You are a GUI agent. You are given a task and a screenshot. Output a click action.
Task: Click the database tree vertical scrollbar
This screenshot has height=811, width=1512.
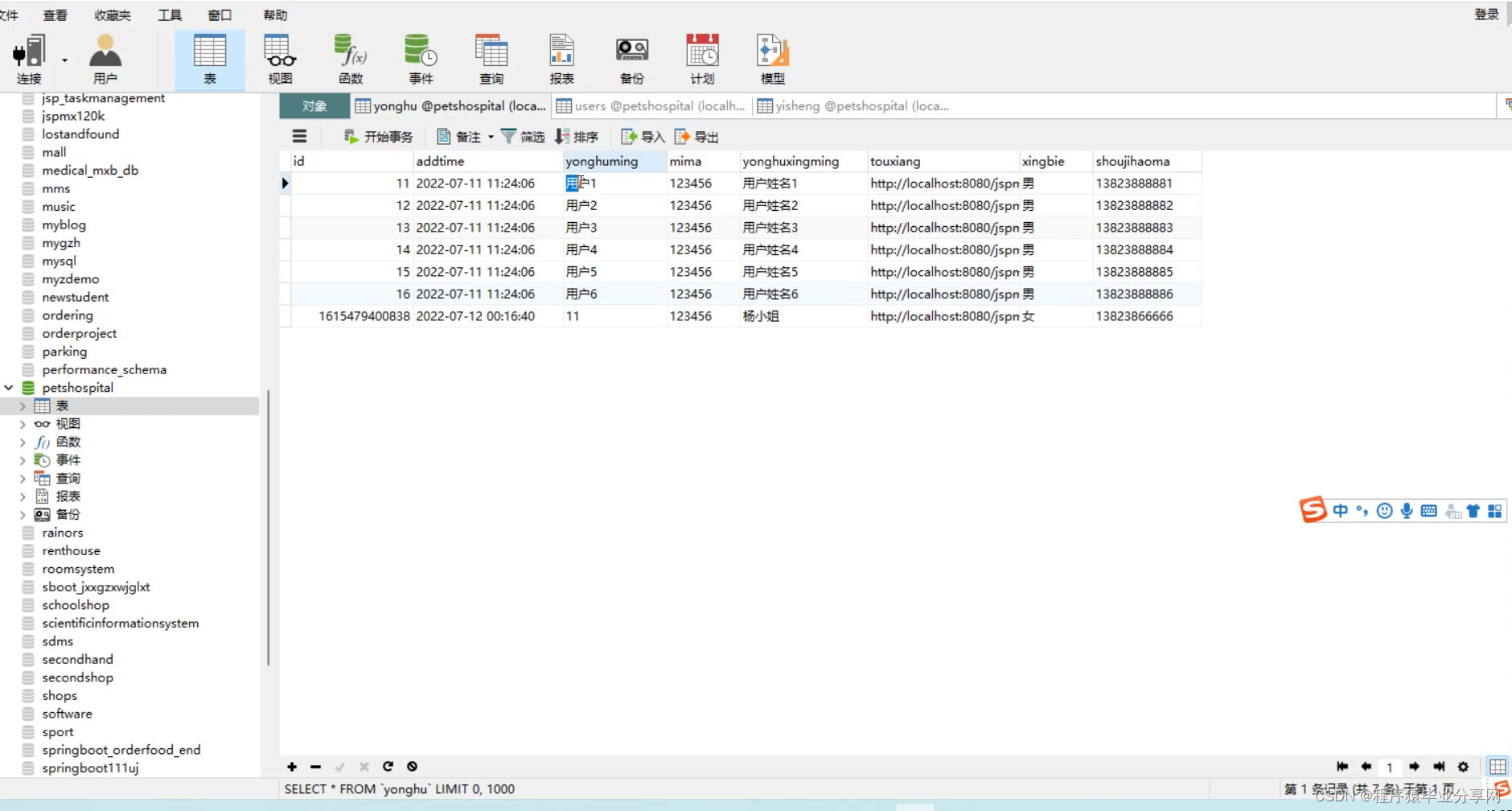click(268, 527)
